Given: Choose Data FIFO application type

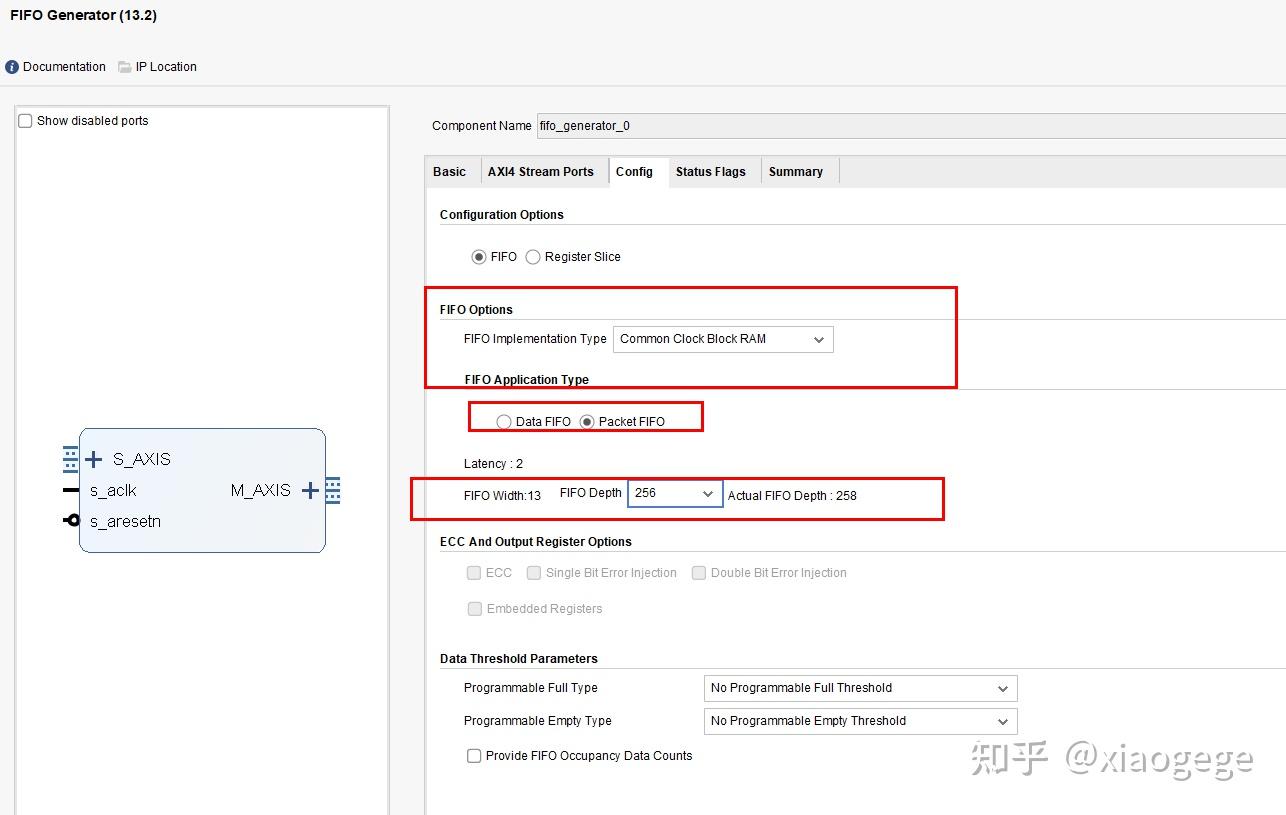Looking at the screenshot, I should click(x=504, y=422).
